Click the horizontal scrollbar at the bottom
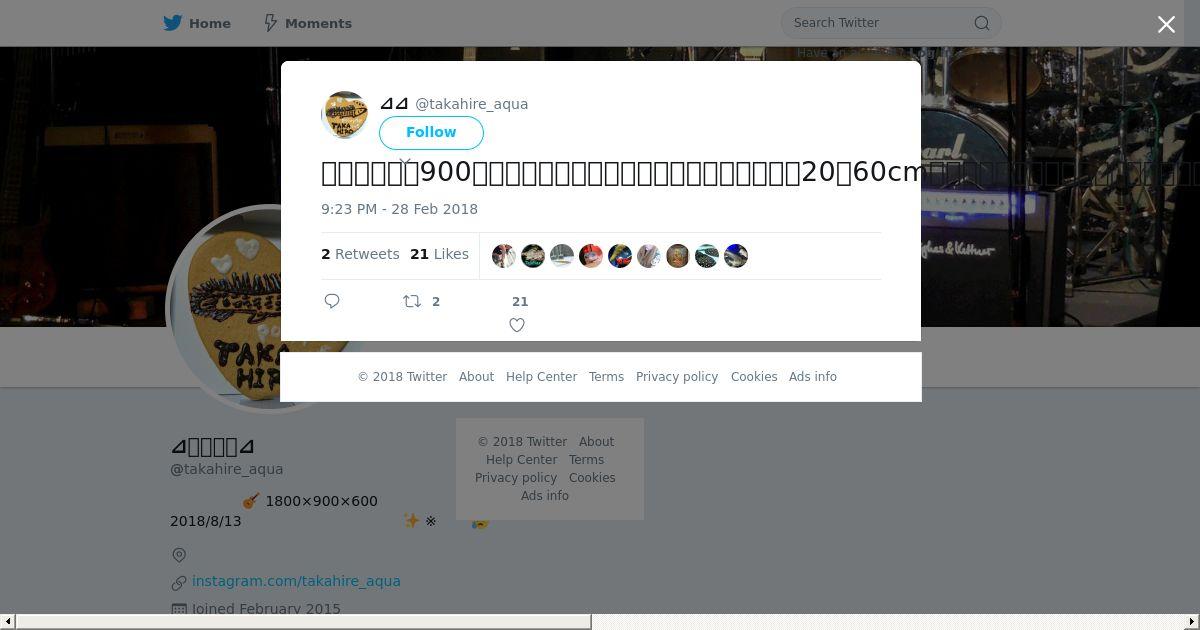 (x=600, y=622)
